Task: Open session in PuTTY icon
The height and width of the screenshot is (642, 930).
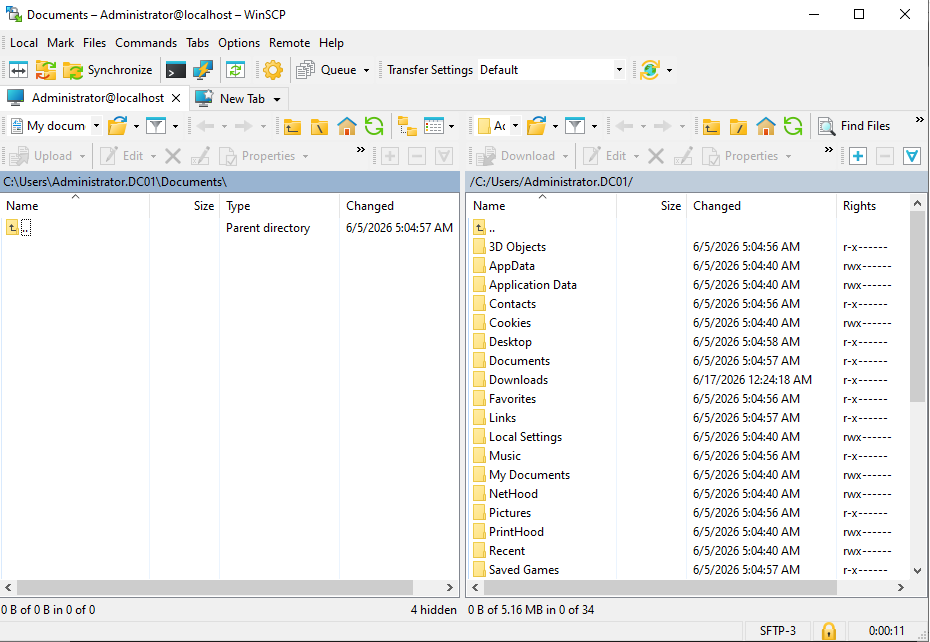Action: coord(203,70)
